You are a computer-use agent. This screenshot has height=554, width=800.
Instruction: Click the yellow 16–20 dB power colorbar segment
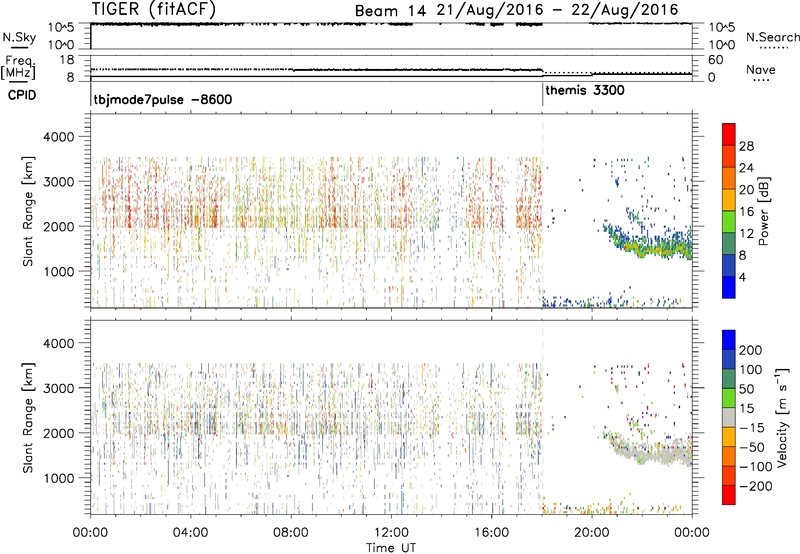729,199
